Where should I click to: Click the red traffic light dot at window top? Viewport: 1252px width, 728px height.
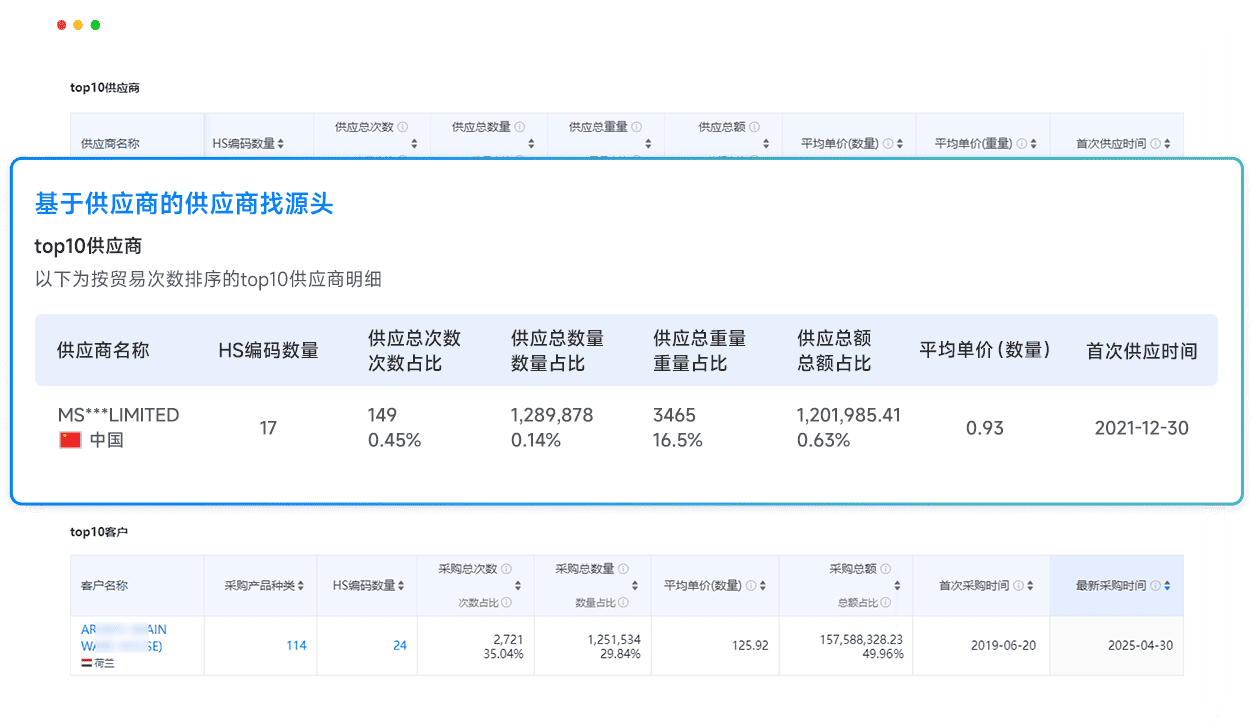pyautogui.click(x=61, y=23)
